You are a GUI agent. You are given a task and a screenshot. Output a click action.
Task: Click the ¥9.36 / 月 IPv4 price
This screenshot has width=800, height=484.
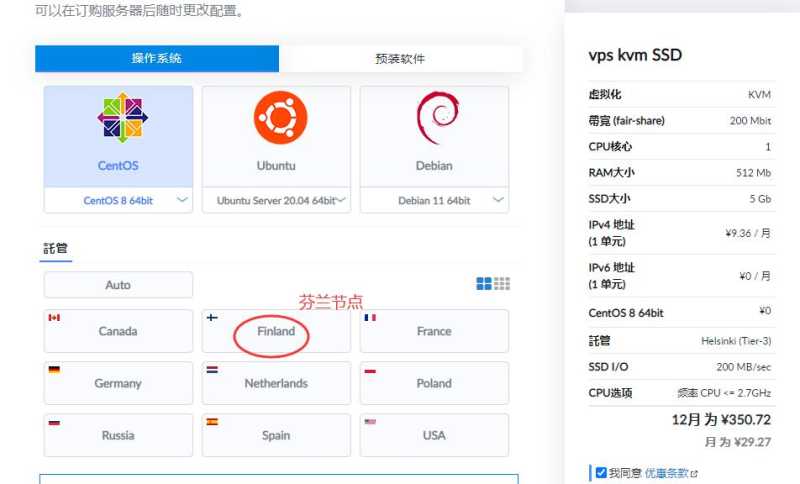pos(748,234)
